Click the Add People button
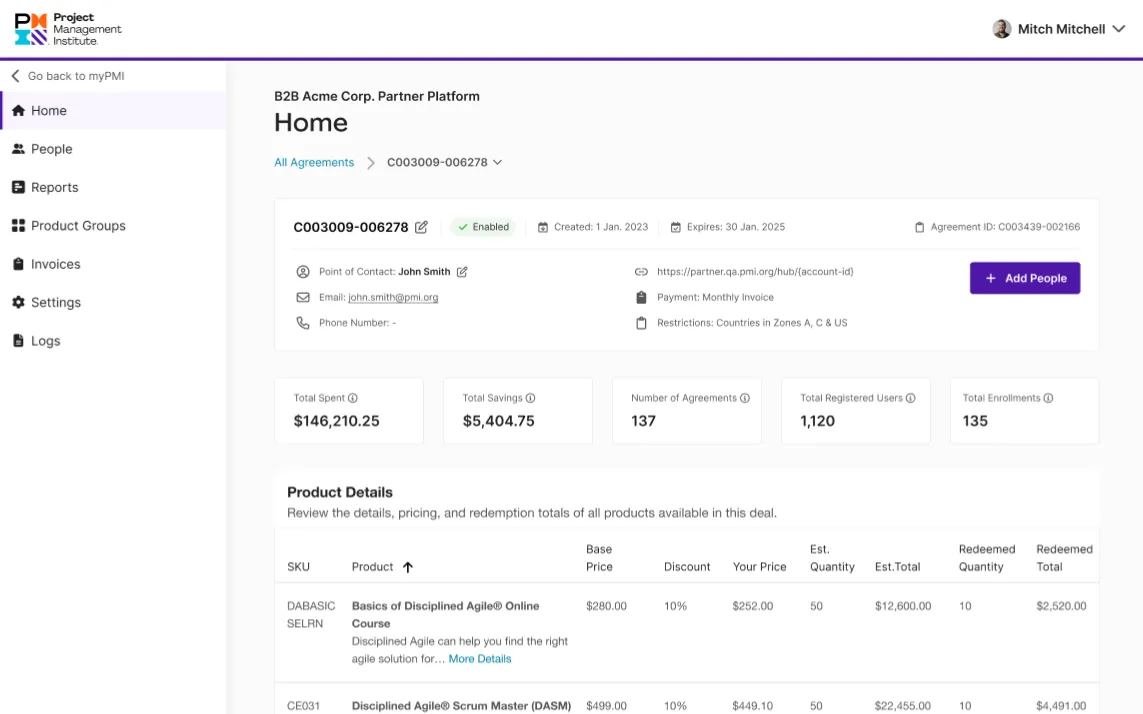Viewport: 1143px width, 714px height. click(x=1025, y=278)
